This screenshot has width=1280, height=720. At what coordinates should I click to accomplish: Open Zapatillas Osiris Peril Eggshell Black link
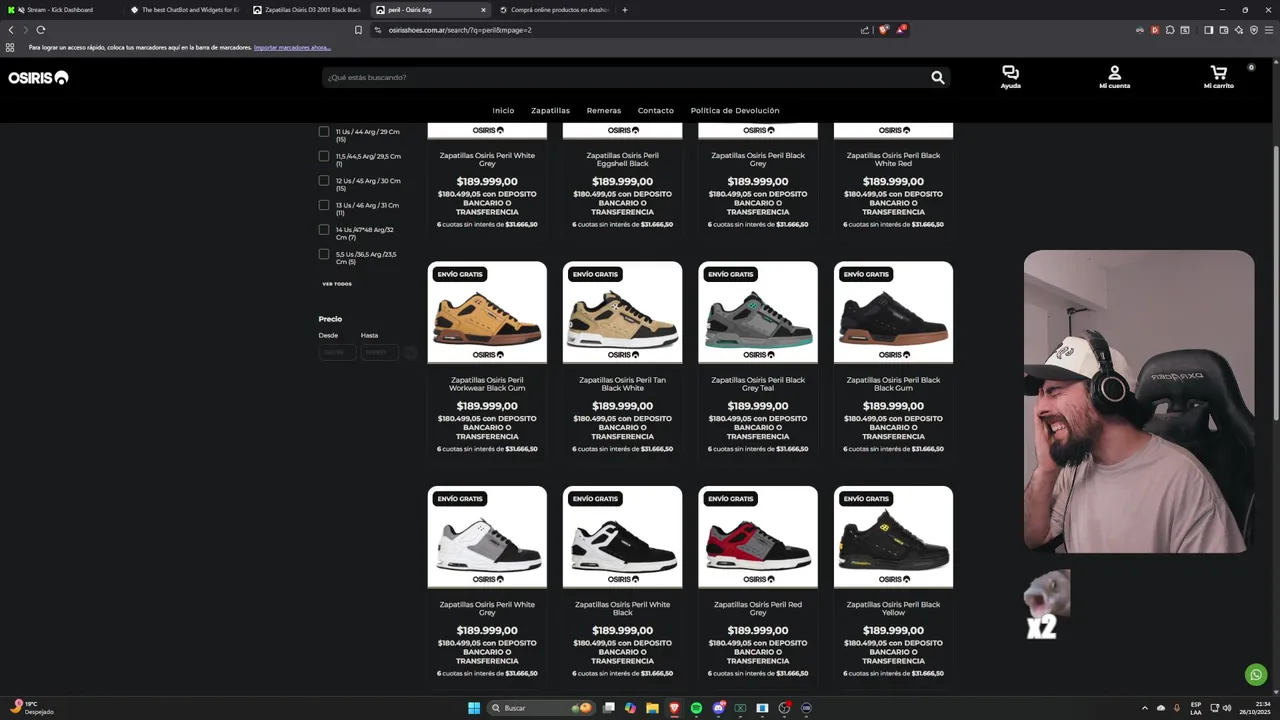tap(622, 160)
